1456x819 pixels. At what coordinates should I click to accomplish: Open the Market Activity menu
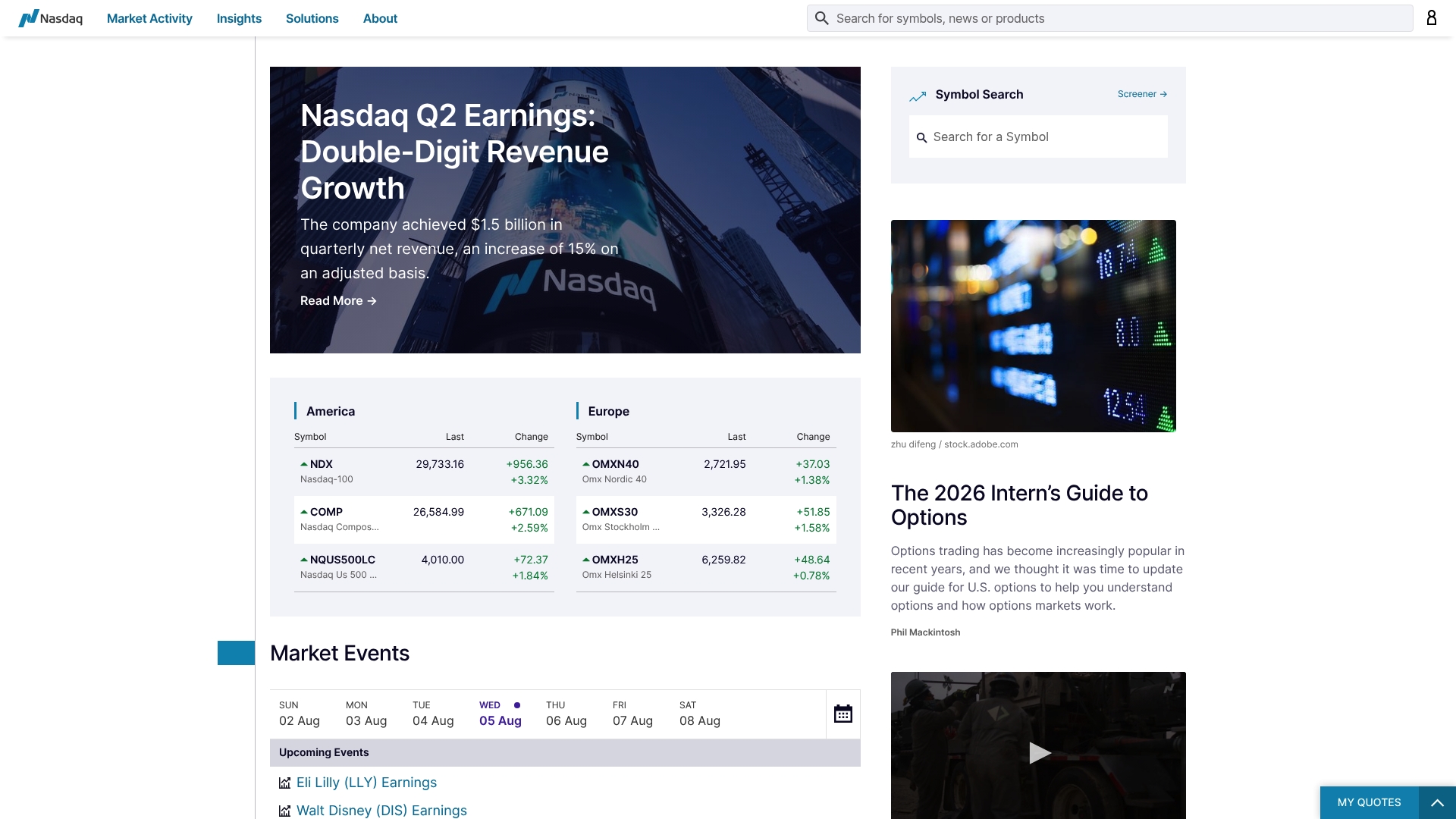[x=149, y=18]
